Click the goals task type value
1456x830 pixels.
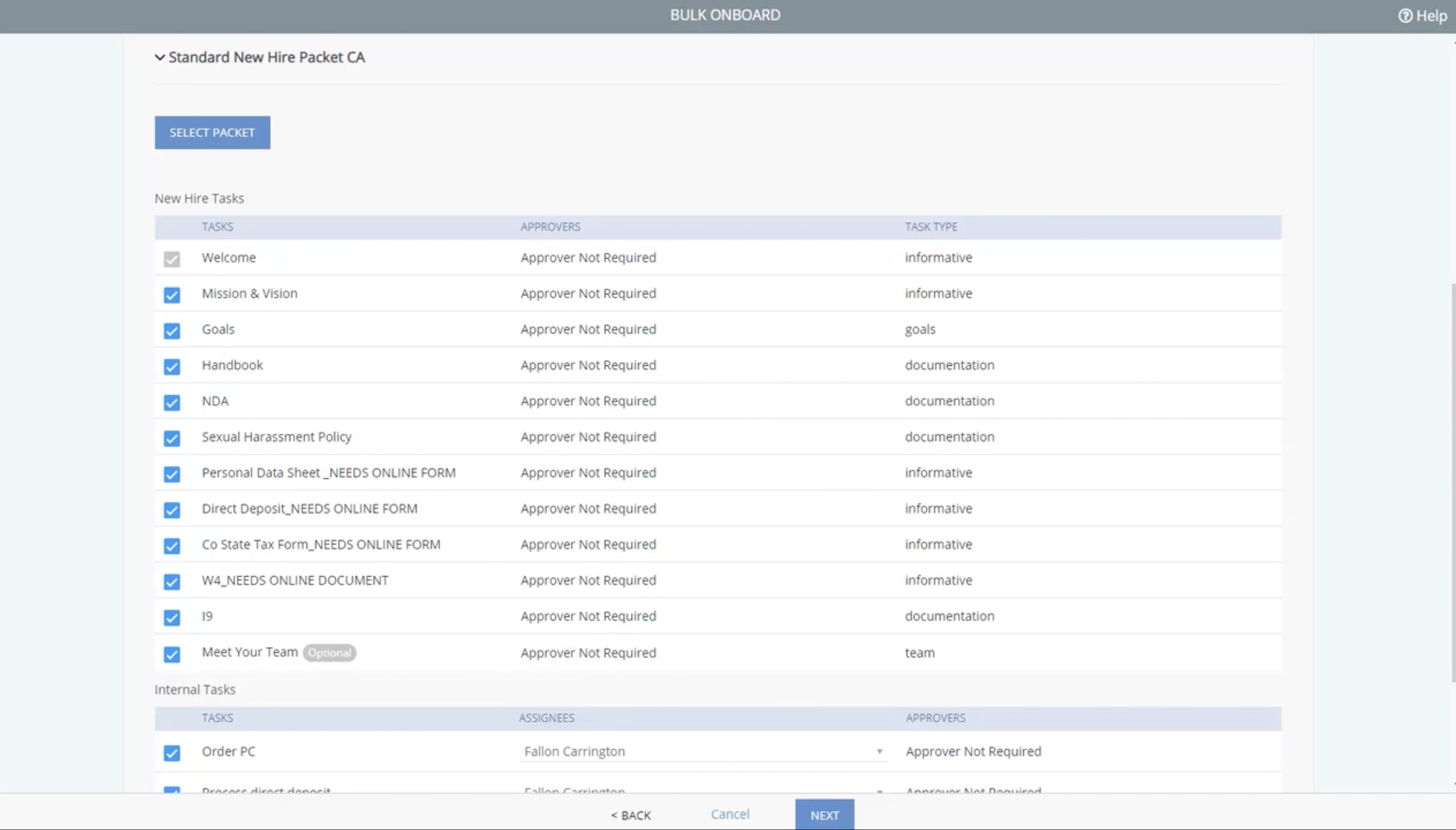(x=920, y=329)
